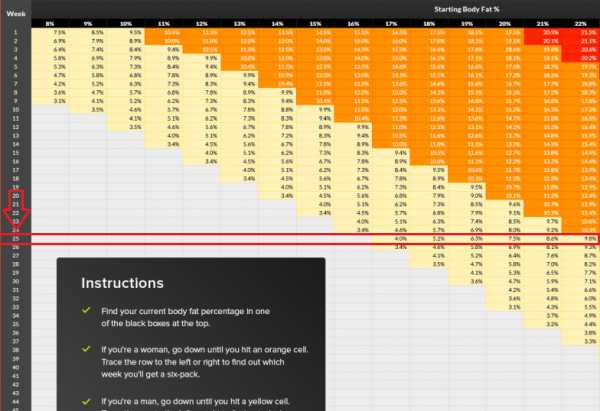This screenshot has width=600, height=411.
Task: Select the 16% starting body fat header
Action: (353, 24)
